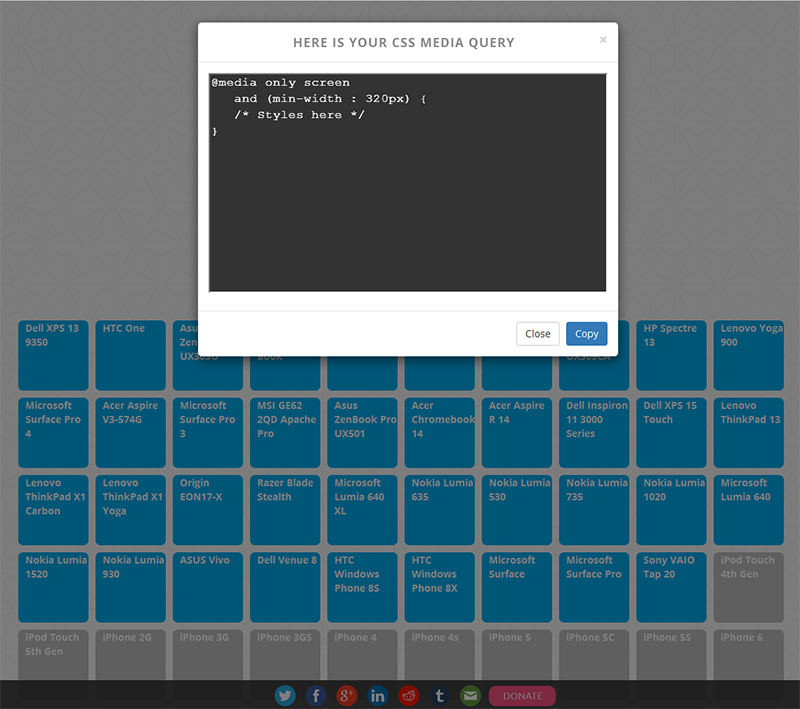
Task: Close the dialog with the X icon
Action: [x=603, y=40]
